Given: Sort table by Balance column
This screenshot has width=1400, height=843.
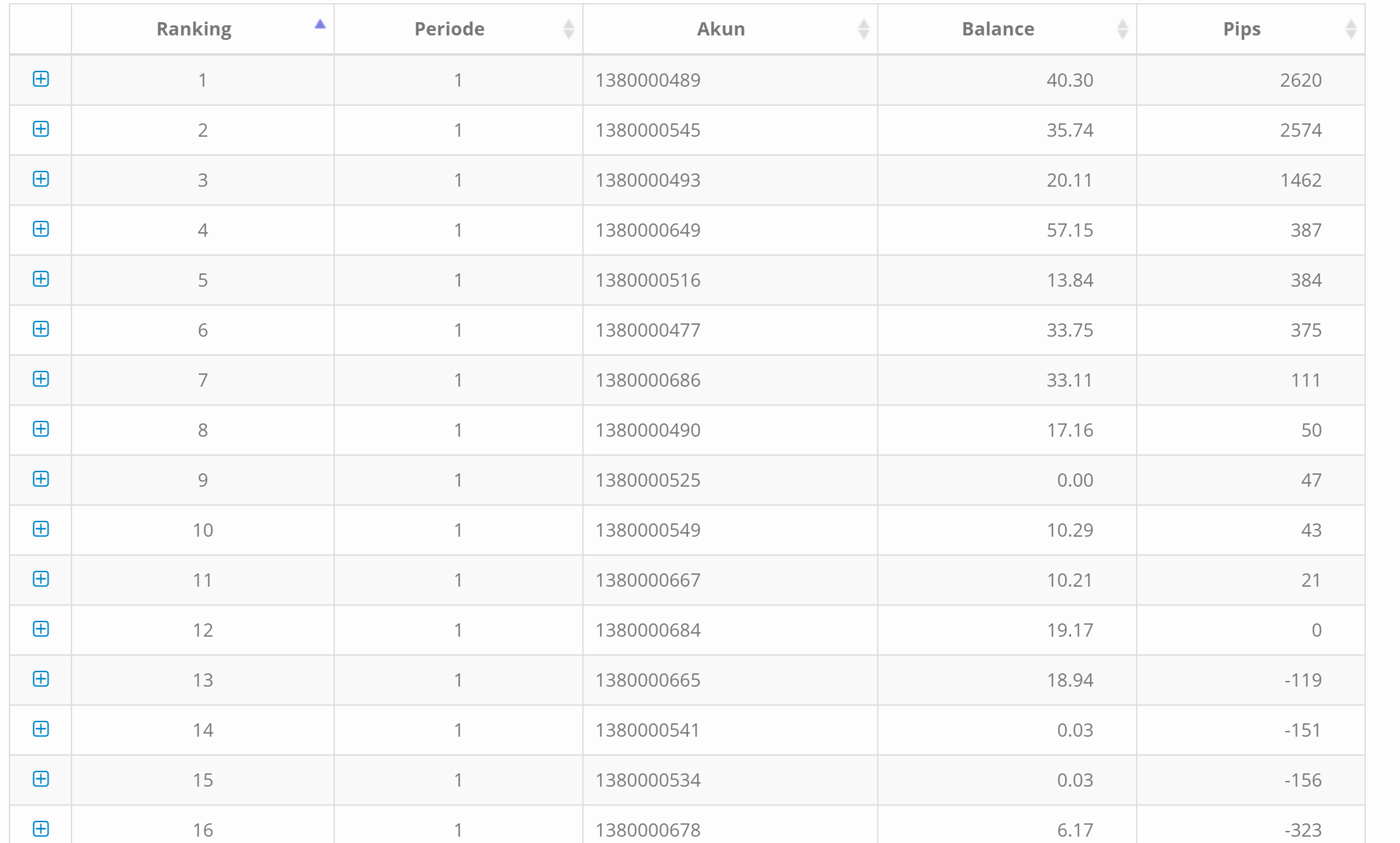Looking at the screenshot, I should coord(997,29).
